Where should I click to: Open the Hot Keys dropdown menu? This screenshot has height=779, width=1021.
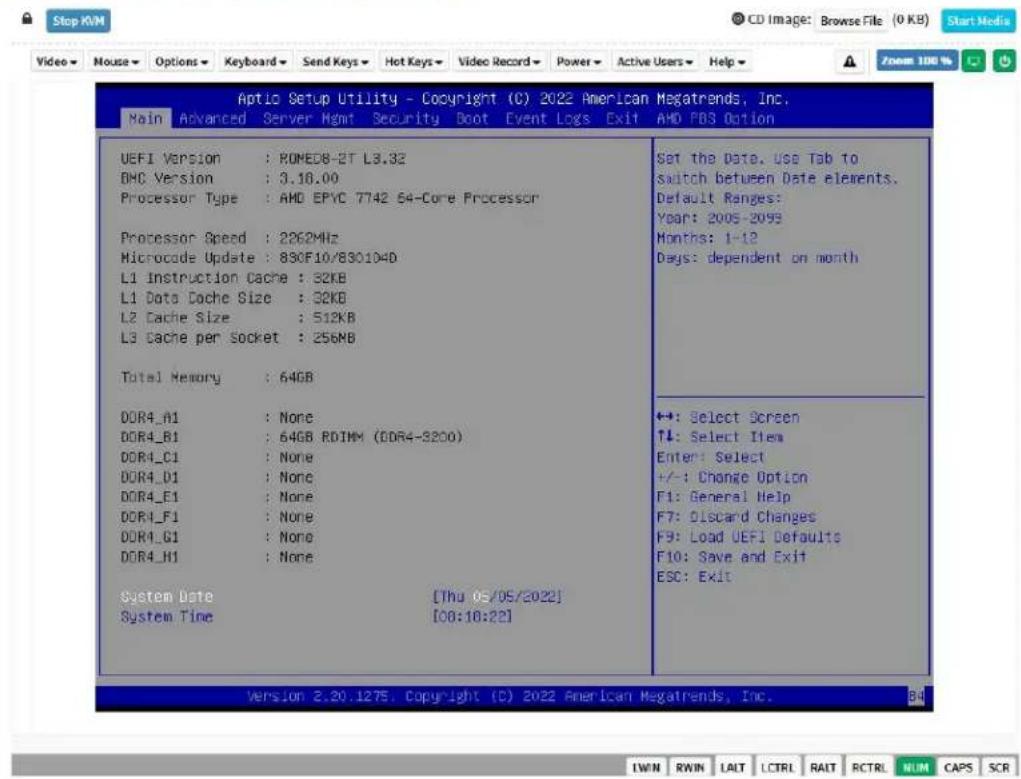click(413, 61)
